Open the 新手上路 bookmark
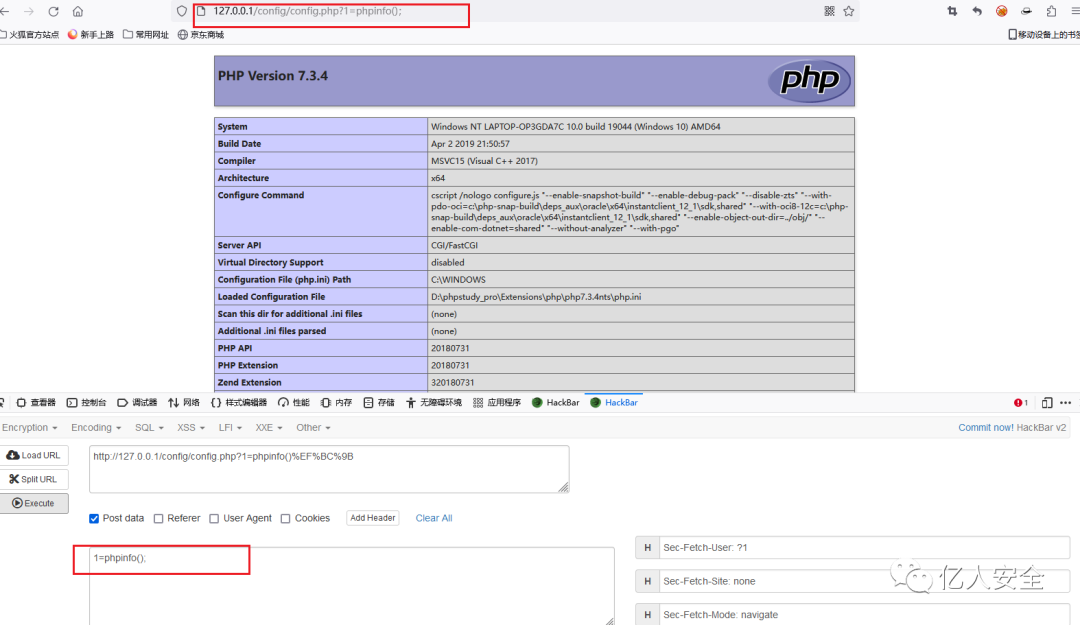This screenshot has width=1080, height=625. point(90,34)
